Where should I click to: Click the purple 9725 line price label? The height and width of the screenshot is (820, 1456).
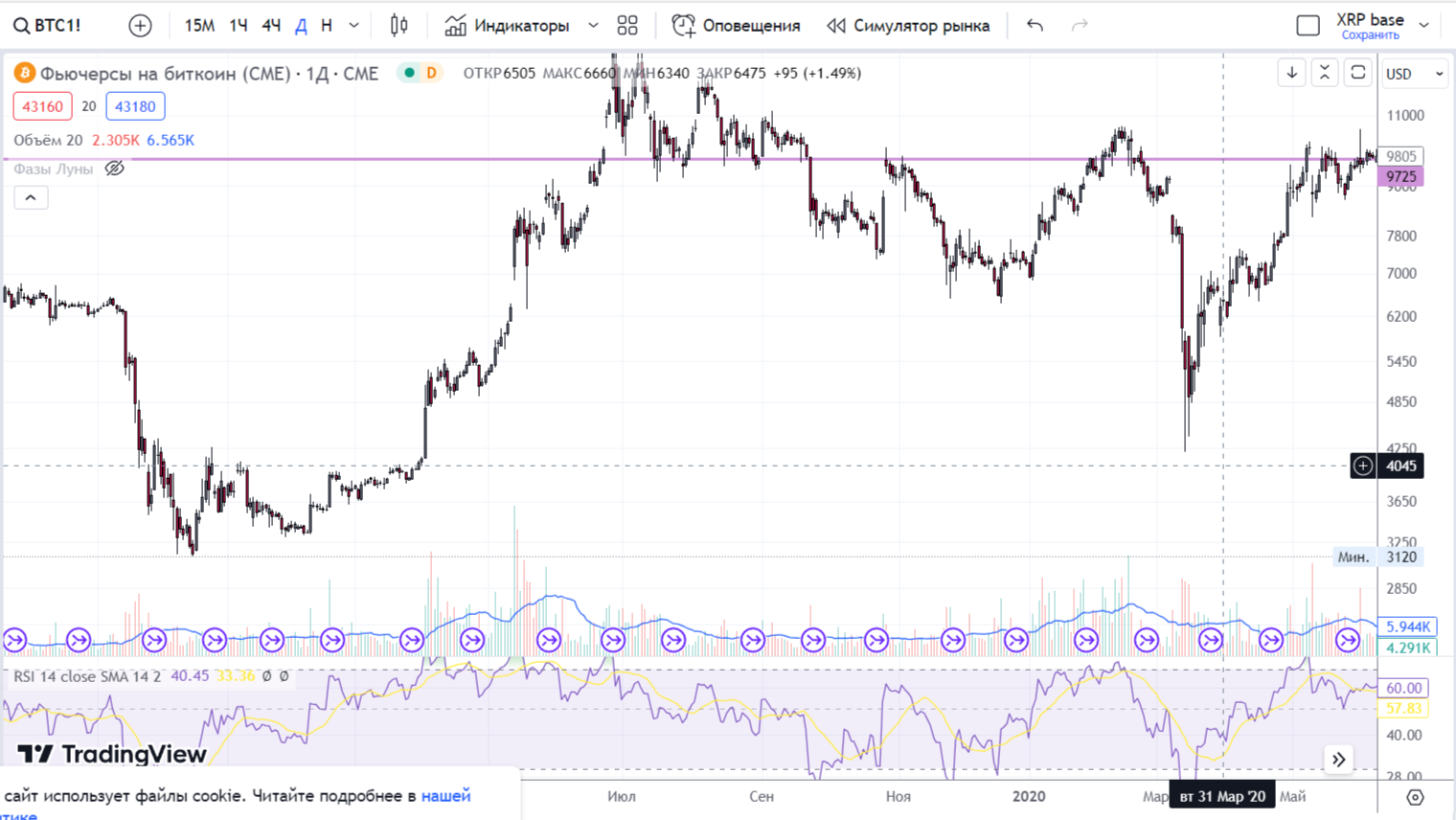pos(1400,176)
